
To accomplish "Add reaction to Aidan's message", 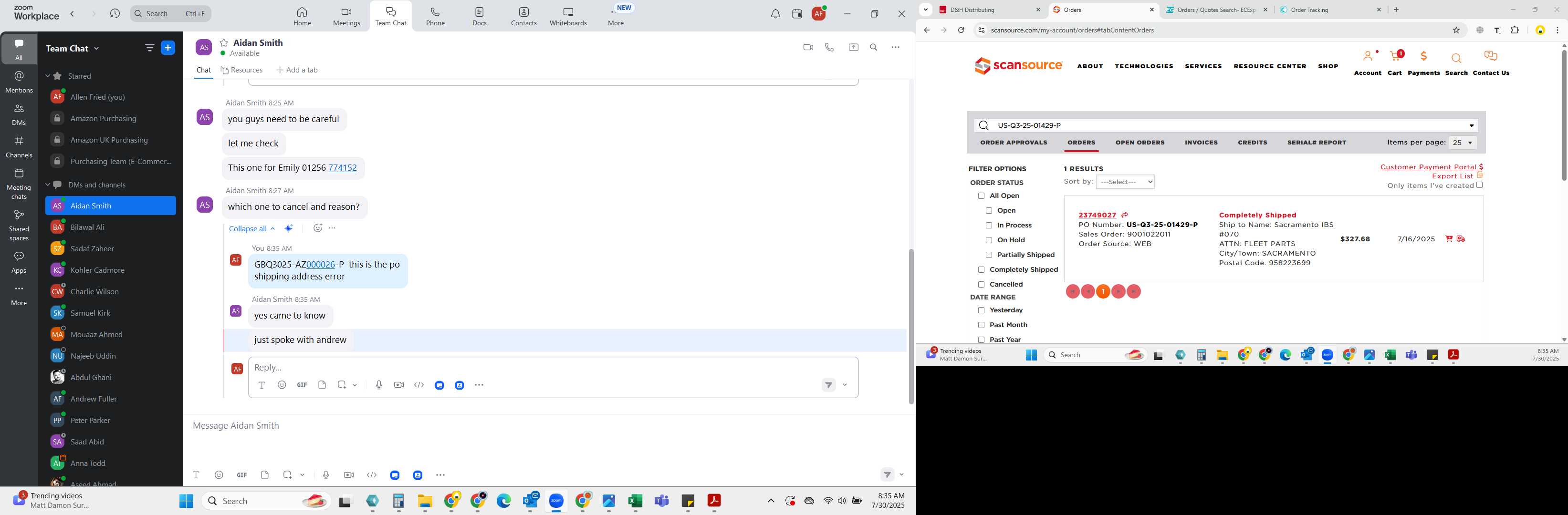I will click(x=317, y=228).
